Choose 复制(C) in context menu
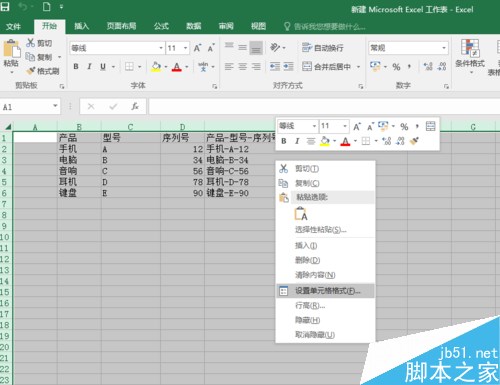The height and width of the screenshot is (385, 500). coord(325,183)
